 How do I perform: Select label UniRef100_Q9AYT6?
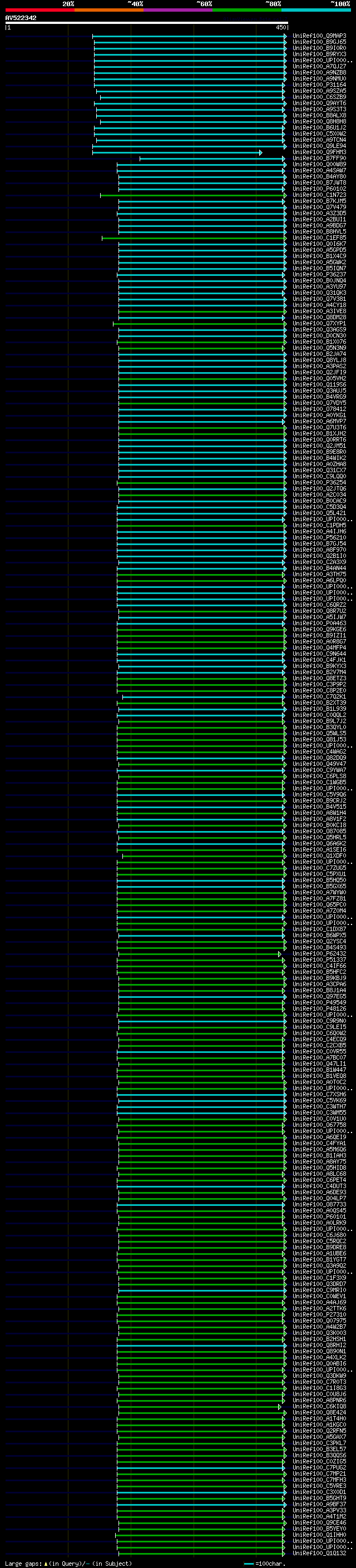tap(319, 103)
